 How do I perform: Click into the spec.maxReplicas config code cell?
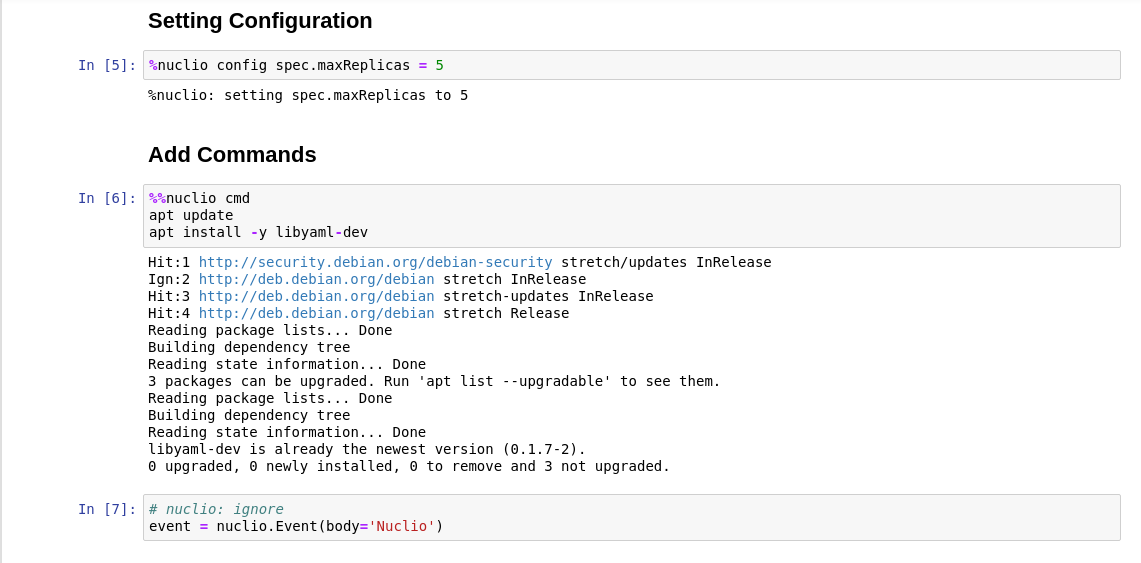click(x=632, y=65)
